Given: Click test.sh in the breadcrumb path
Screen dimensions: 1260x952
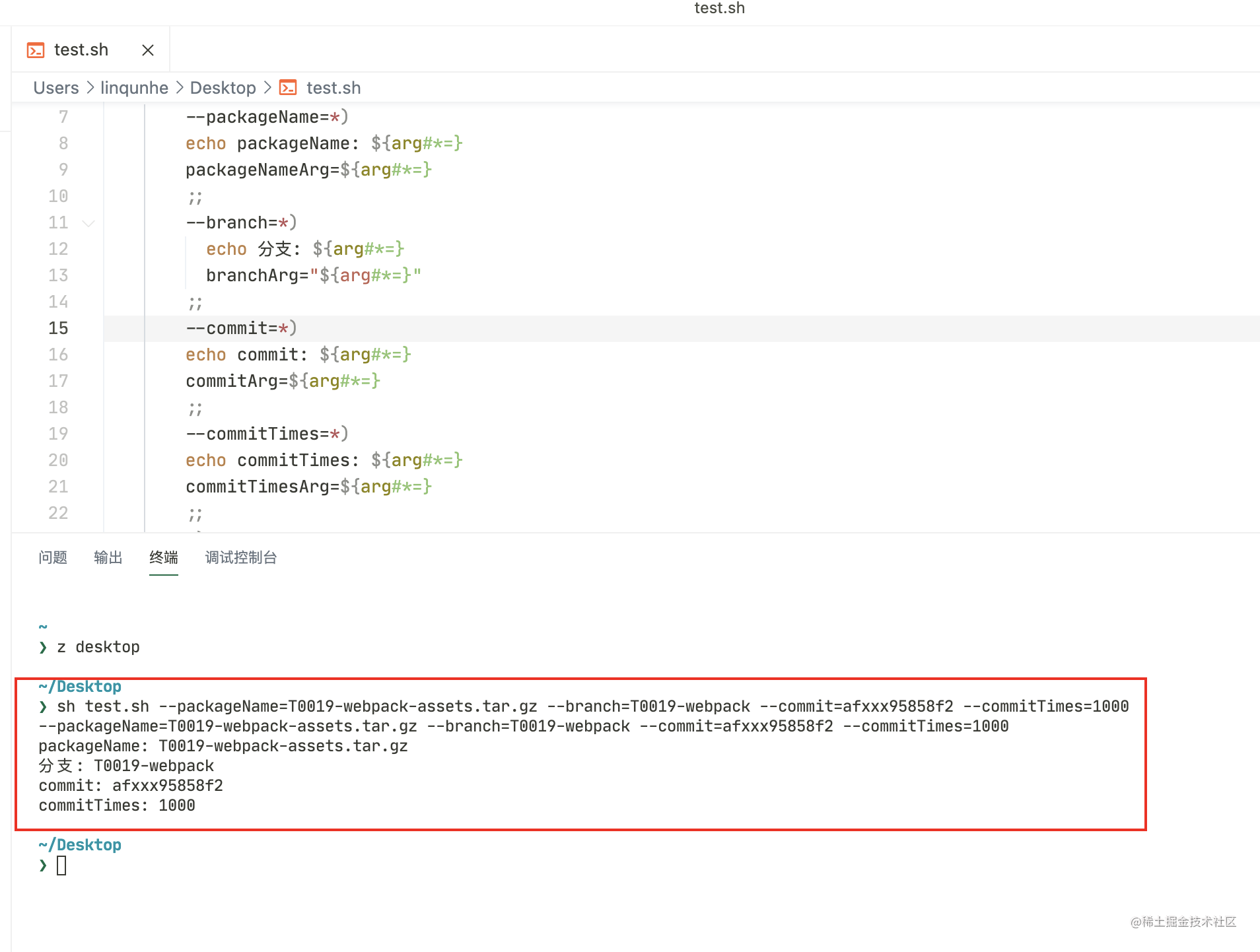Looking at the screenshot, I should click(333, 88).
